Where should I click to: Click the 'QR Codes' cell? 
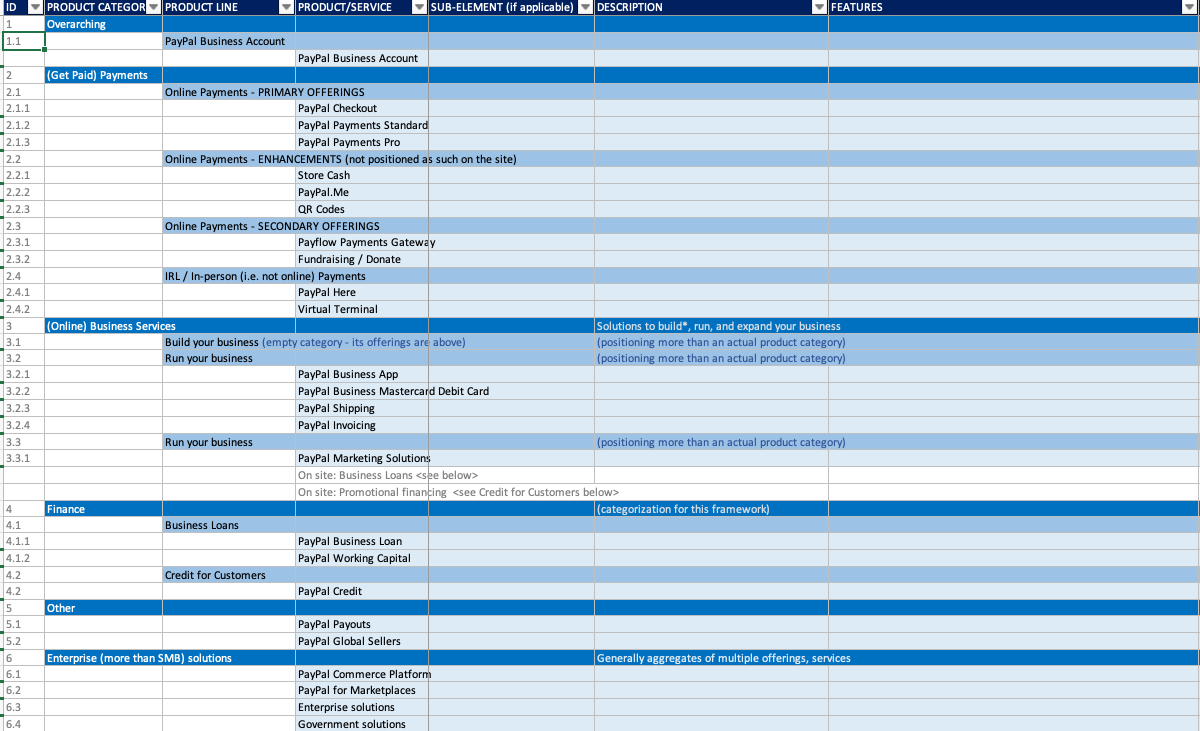point(362,209)
